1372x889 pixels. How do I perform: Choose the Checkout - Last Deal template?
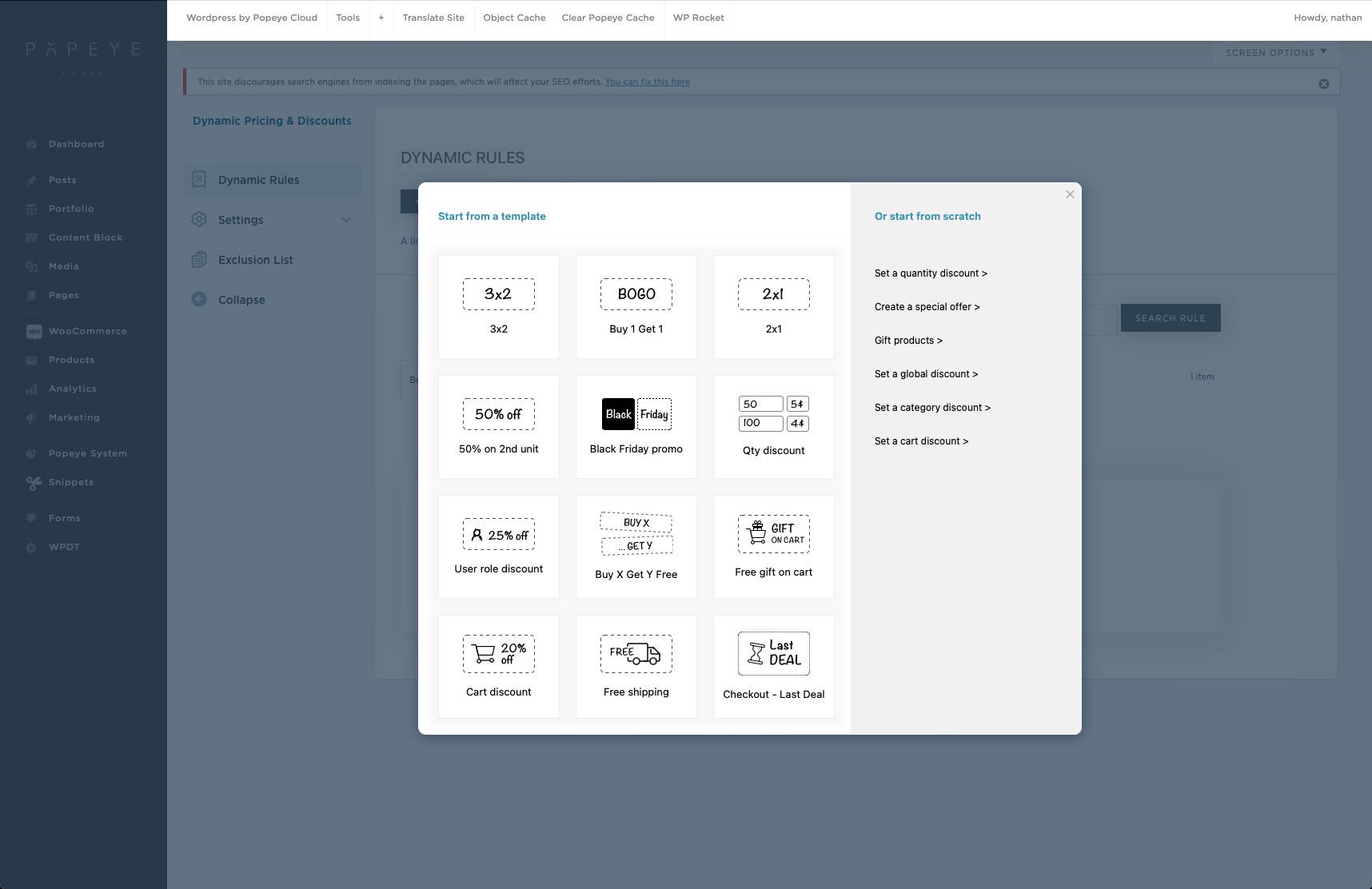[774, 667]
